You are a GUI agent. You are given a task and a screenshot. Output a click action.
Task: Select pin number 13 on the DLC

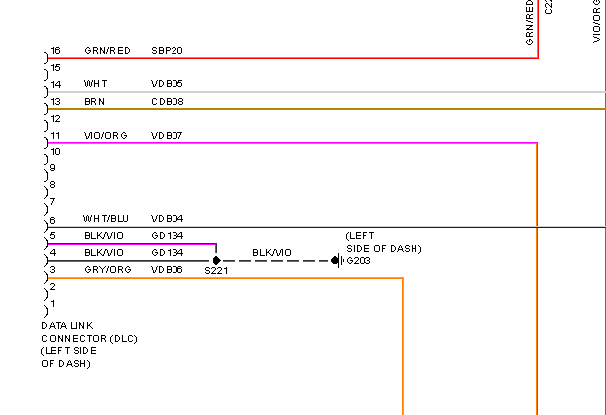[x=56, y=102]
